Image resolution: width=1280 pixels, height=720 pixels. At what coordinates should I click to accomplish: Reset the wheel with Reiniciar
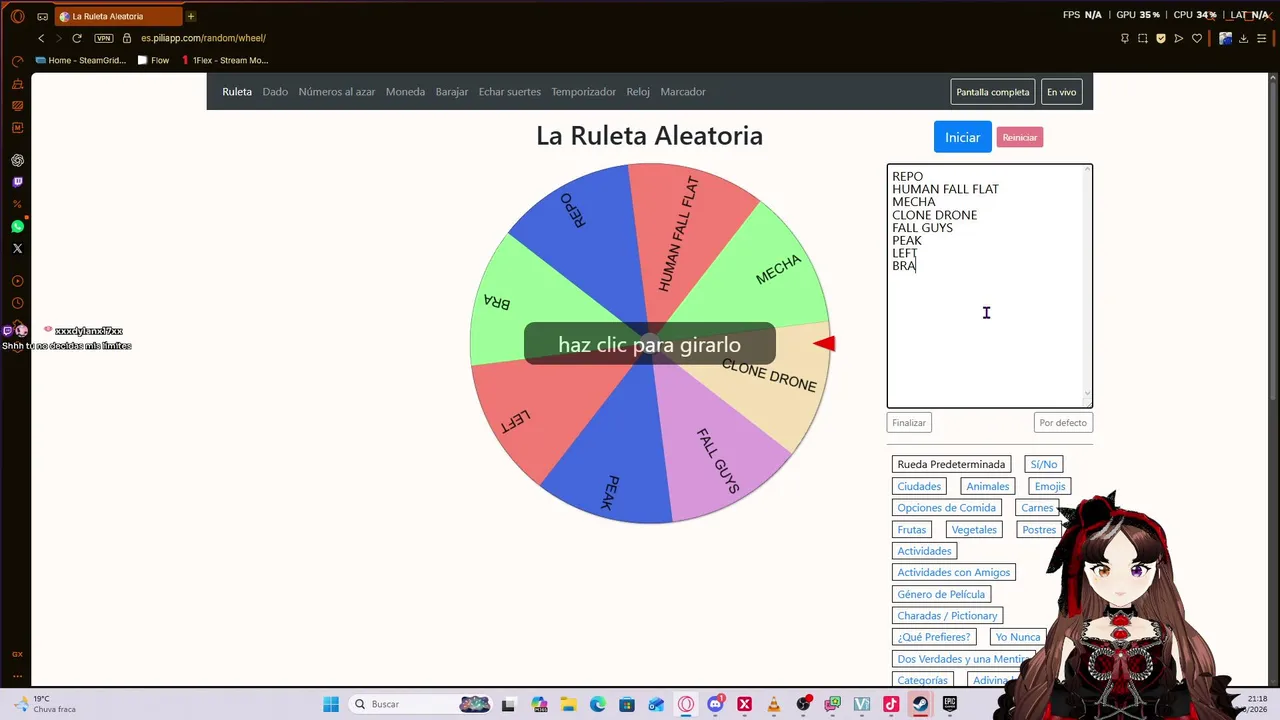(1020, 137)
